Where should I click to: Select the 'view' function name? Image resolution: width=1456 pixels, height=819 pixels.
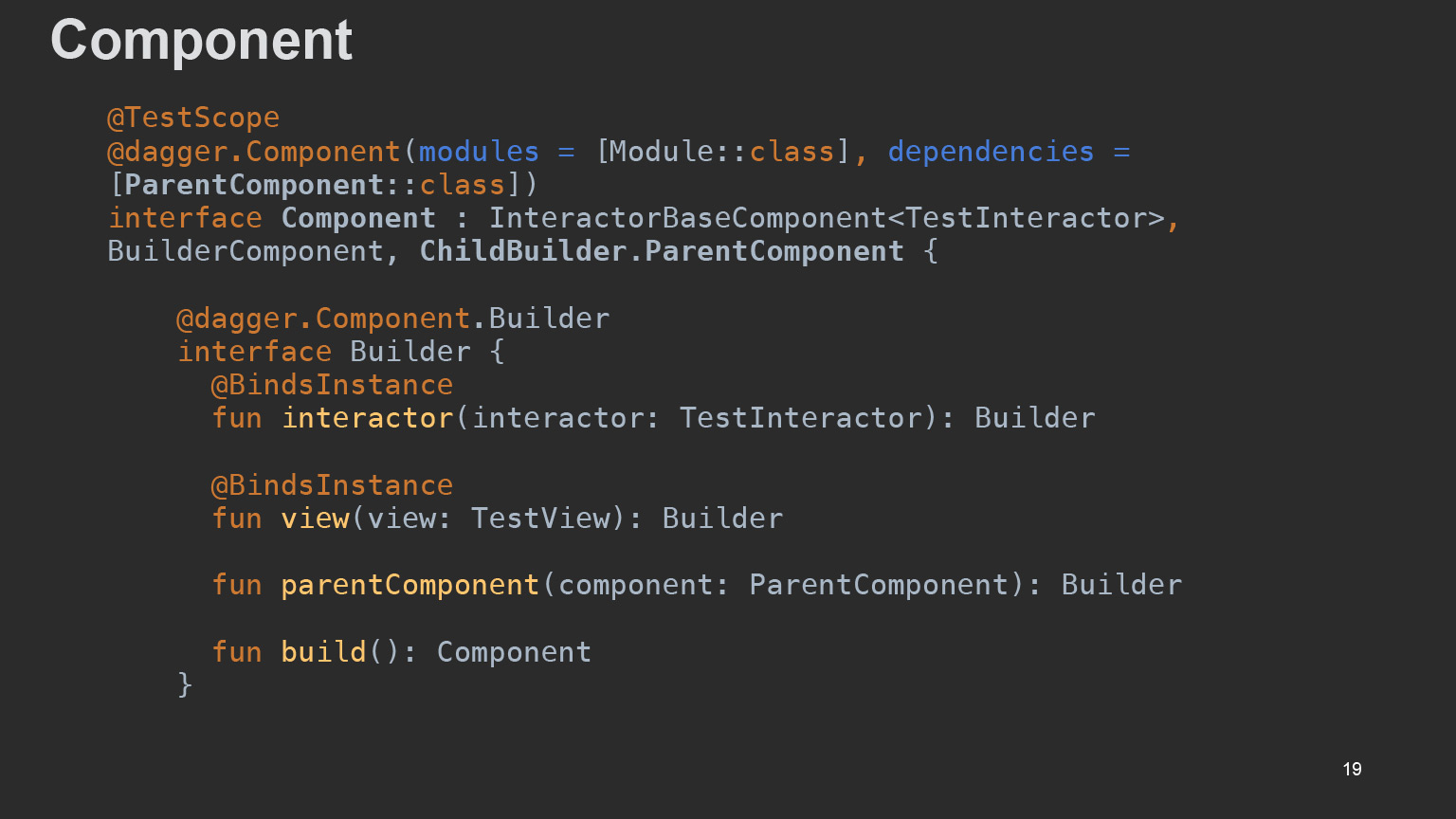point(316,519)
